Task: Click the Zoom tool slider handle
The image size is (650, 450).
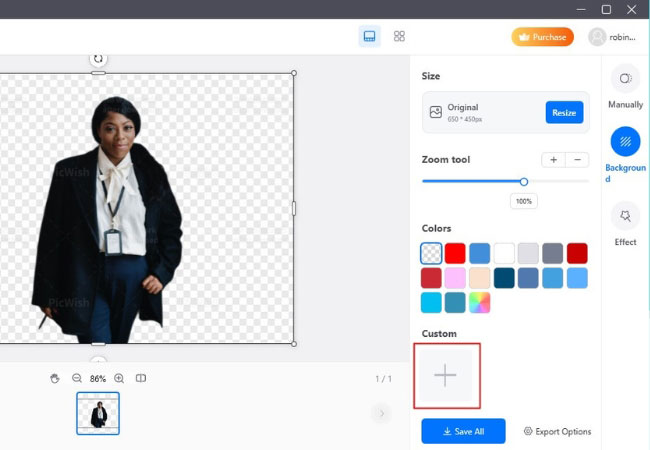Action: (523, 181)
